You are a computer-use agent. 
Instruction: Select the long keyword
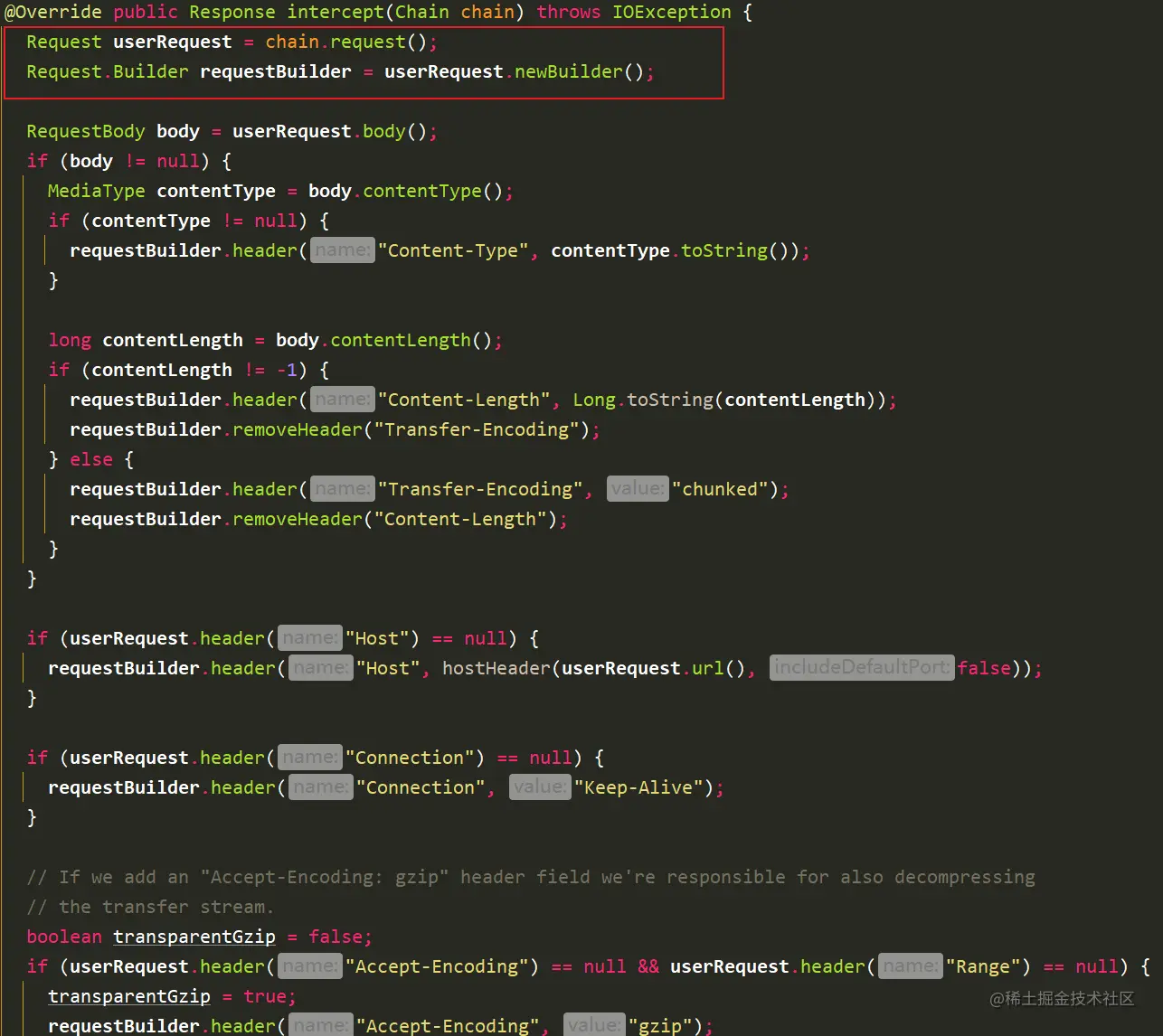click(70, 340)
